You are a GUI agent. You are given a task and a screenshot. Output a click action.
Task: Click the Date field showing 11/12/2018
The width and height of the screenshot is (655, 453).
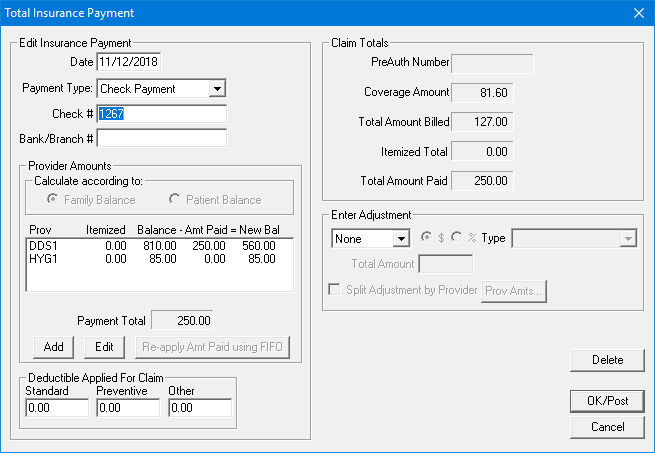coord(129,62)
